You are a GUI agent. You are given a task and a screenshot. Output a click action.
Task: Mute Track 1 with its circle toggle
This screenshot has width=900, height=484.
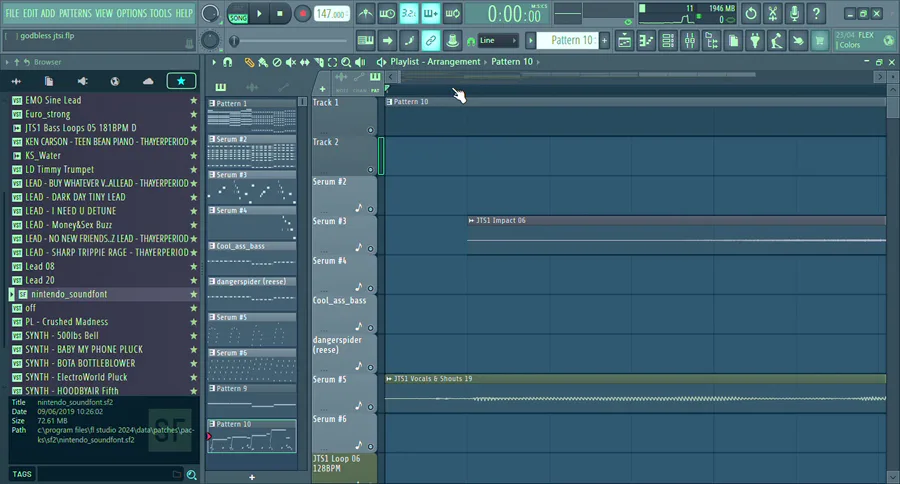click(x=370, y=130)
